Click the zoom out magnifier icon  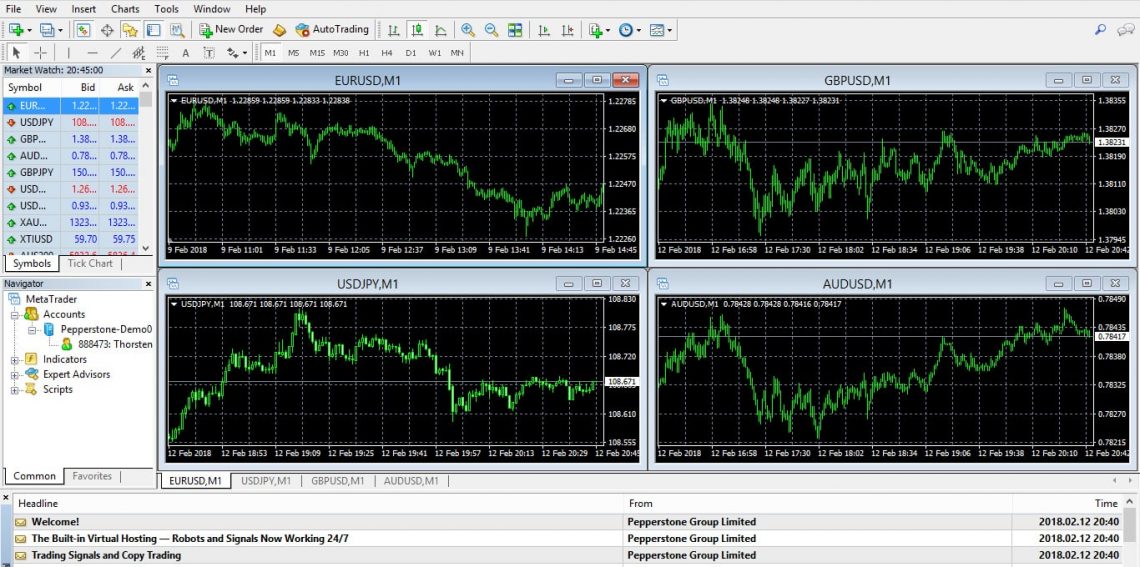coord(491,30)
